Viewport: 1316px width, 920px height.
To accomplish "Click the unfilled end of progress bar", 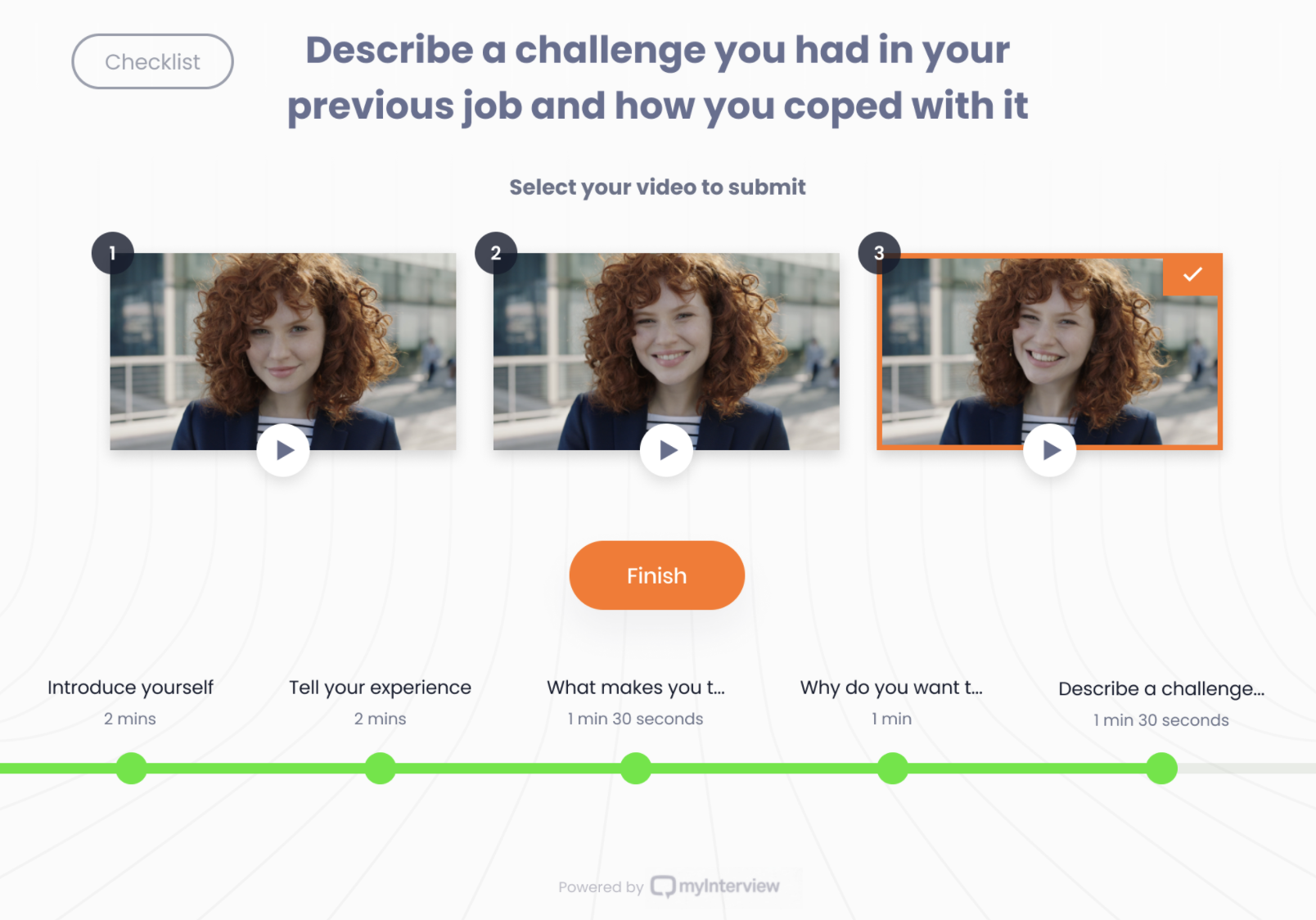I will 1246,769.
